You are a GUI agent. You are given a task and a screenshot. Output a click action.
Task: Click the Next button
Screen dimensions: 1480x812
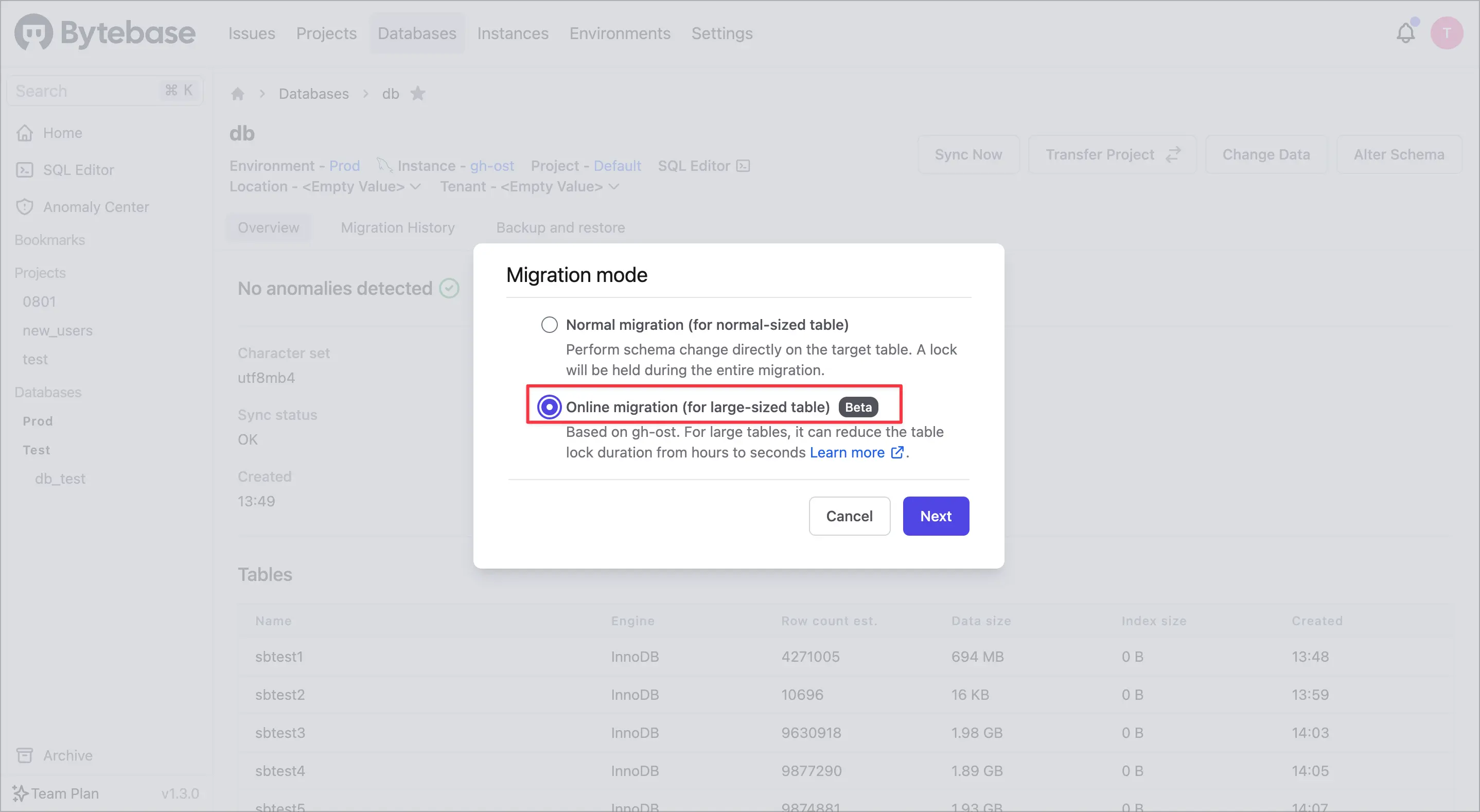click(936, 516)
